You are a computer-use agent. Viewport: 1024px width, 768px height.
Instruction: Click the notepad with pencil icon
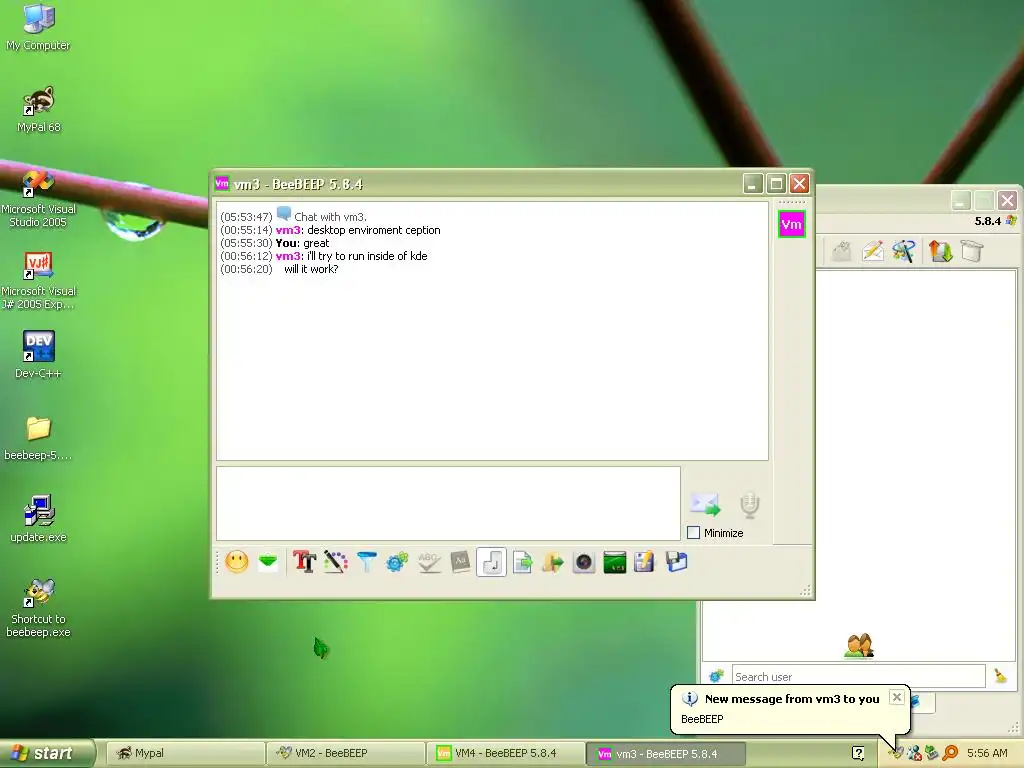(645, 562)
